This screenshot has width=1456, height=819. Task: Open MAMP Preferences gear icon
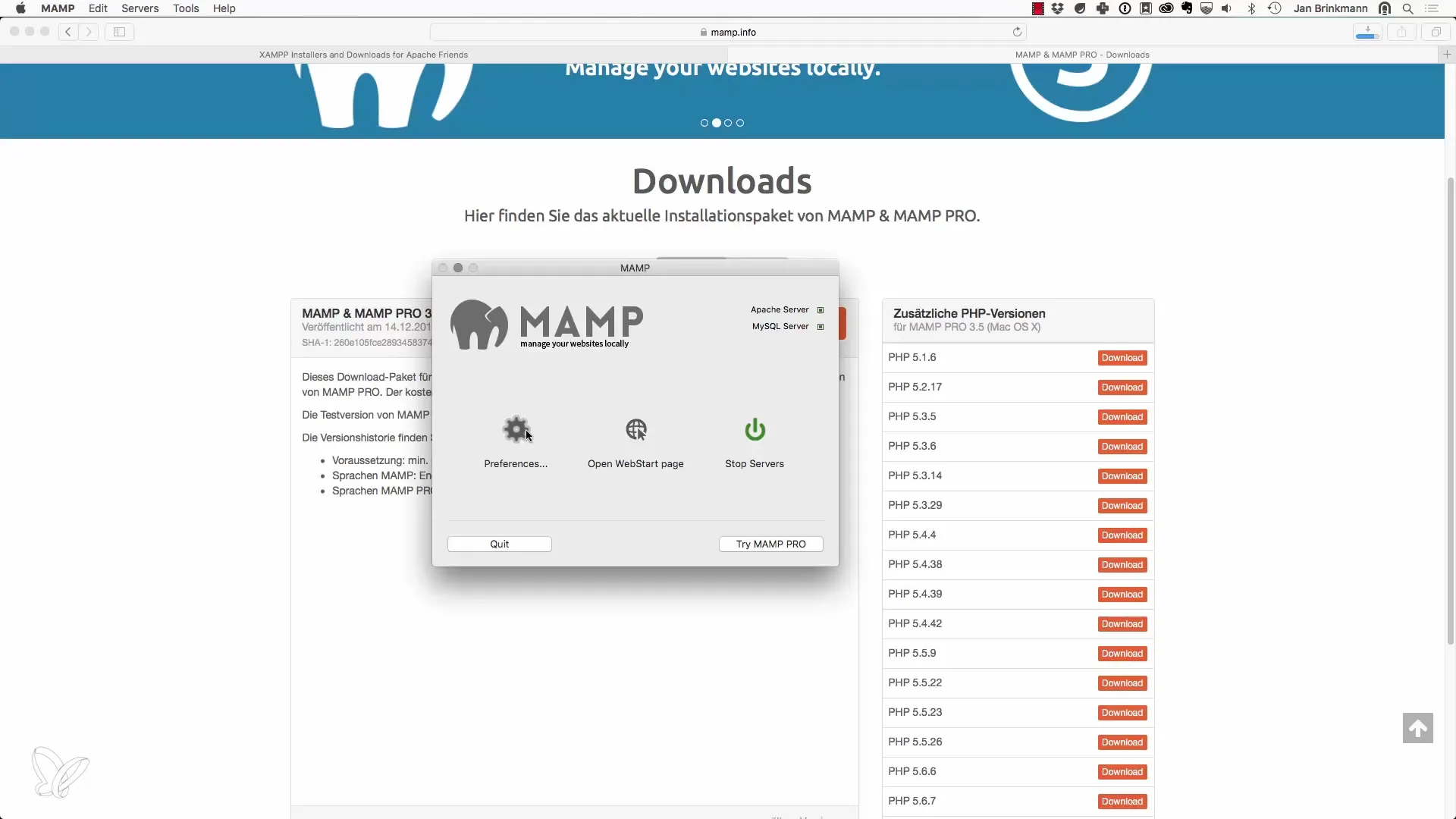click(516, 429)
